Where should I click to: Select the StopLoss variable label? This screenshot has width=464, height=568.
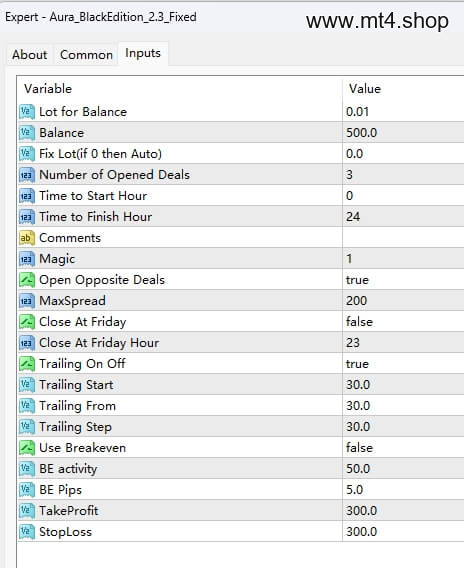click(x=66, y=532)
